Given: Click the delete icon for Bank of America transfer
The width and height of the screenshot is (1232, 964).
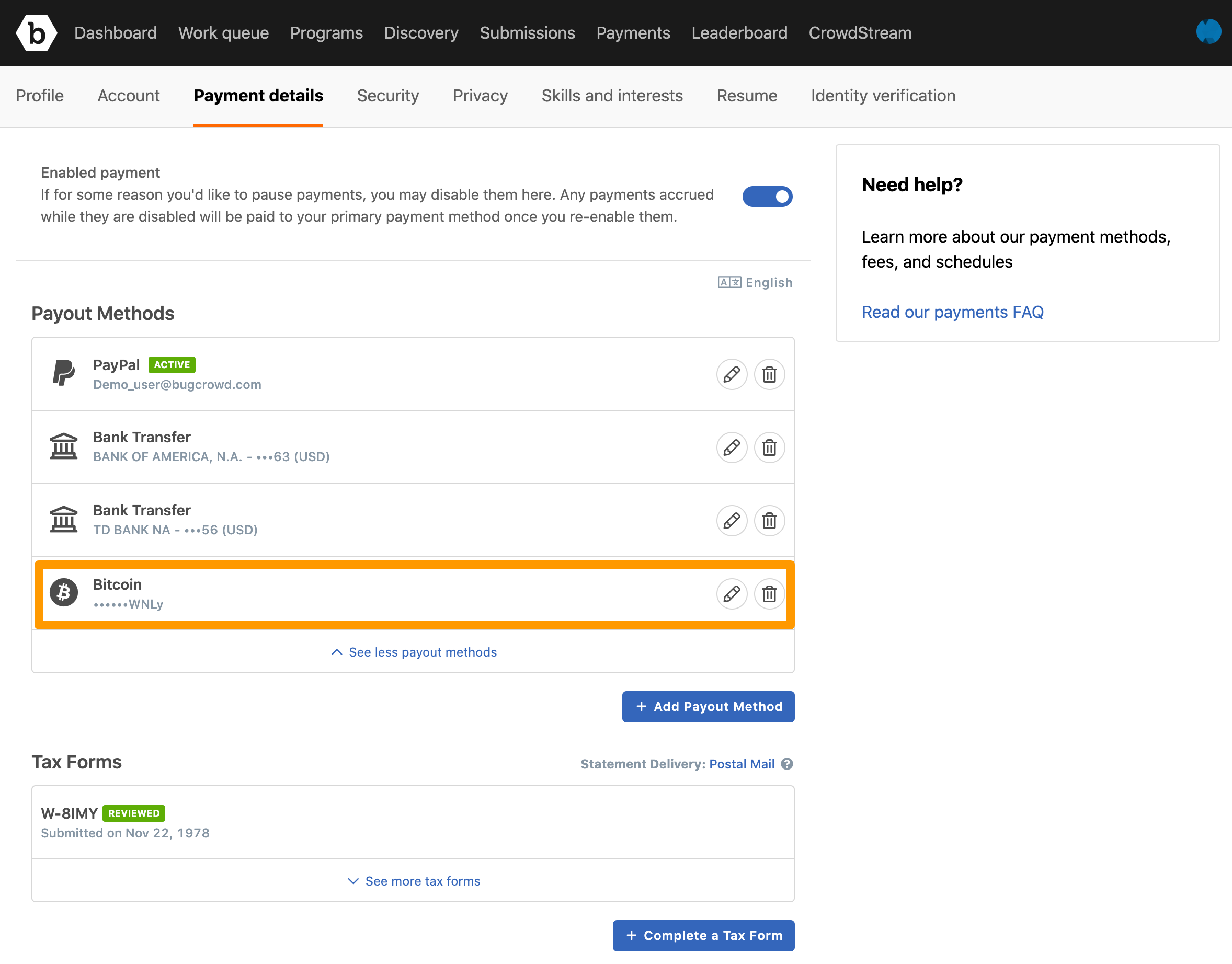Looking at the screenshot, I should point(769,447).
